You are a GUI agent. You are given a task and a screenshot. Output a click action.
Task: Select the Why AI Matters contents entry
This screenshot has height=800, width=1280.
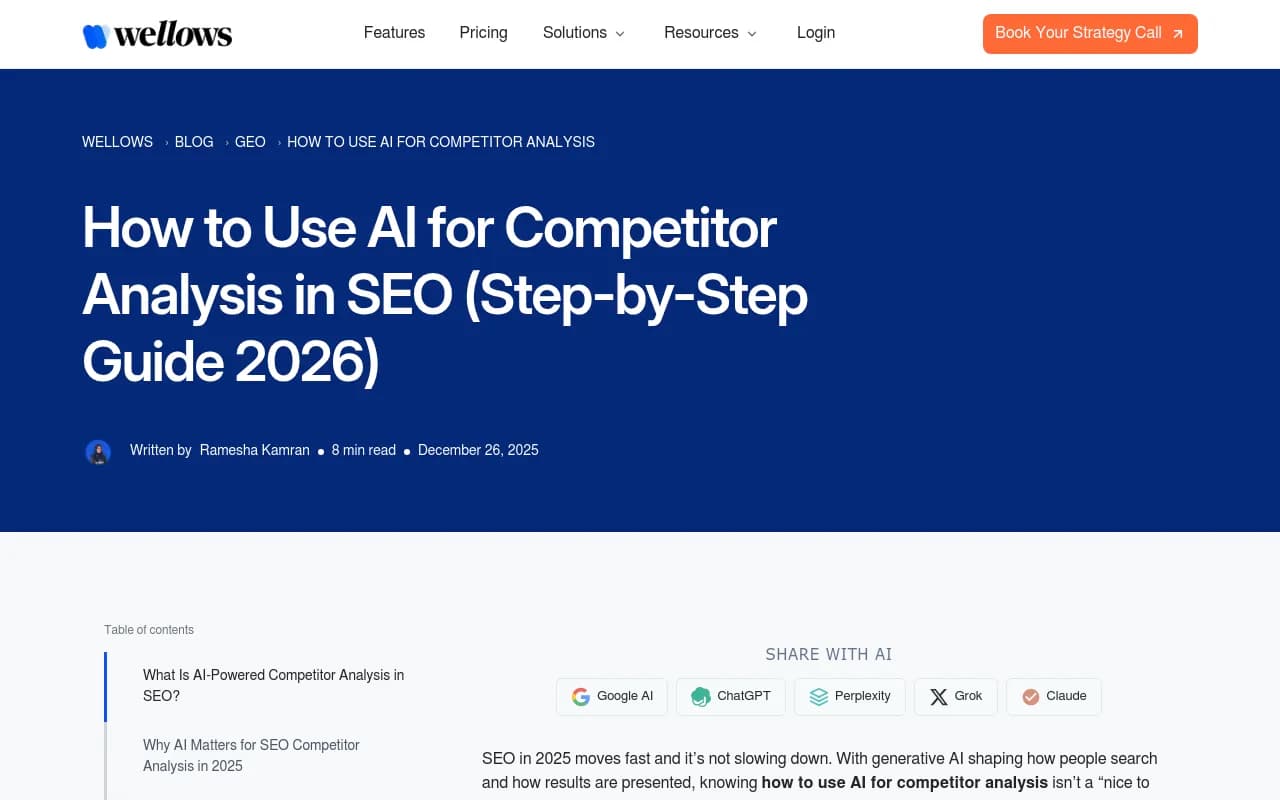[x=251, y=755]
